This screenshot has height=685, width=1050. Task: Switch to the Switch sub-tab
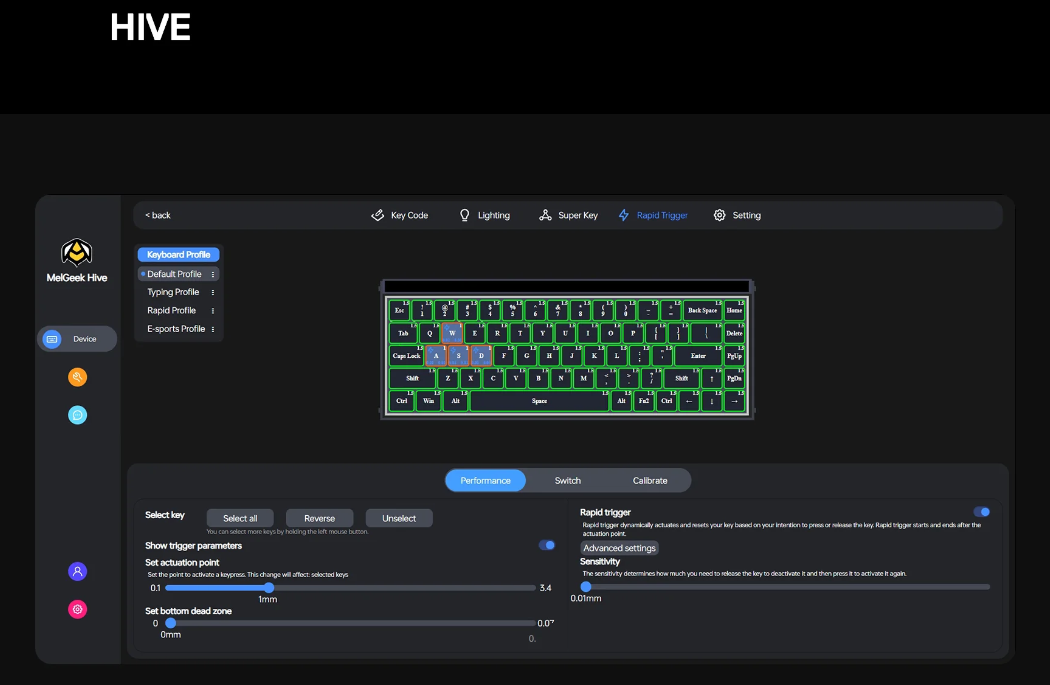568,480
